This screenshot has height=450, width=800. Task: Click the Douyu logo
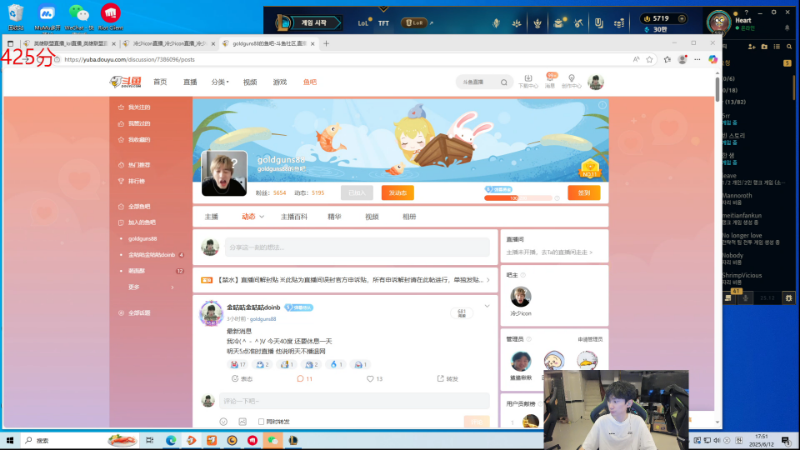click(126, 82)
